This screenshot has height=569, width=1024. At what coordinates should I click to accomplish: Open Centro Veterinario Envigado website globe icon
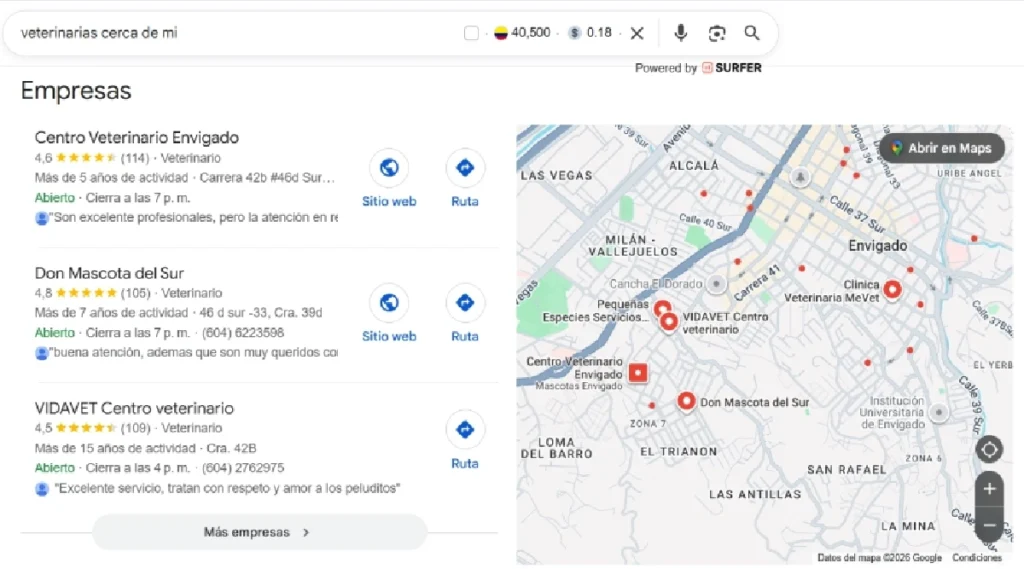coord(389,168)
